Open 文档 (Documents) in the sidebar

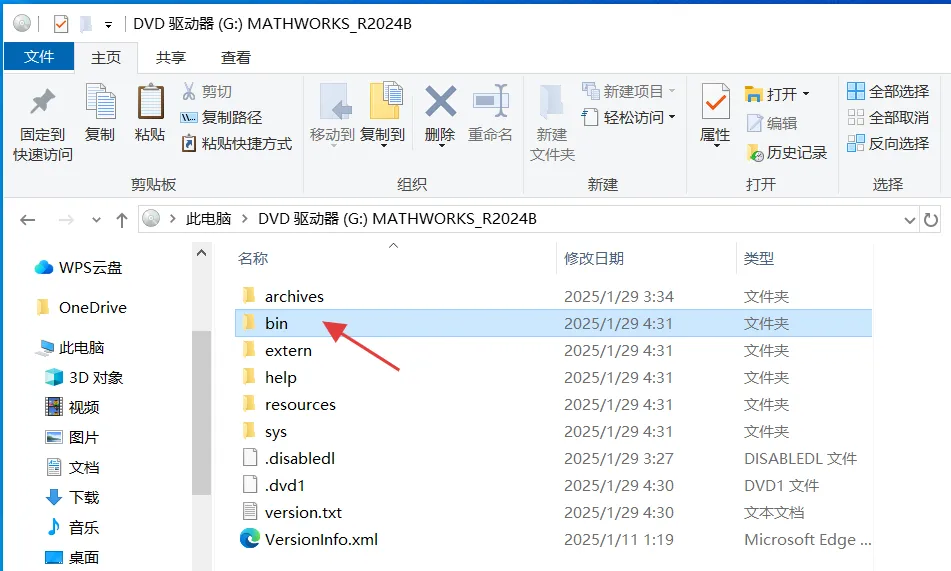72,467
